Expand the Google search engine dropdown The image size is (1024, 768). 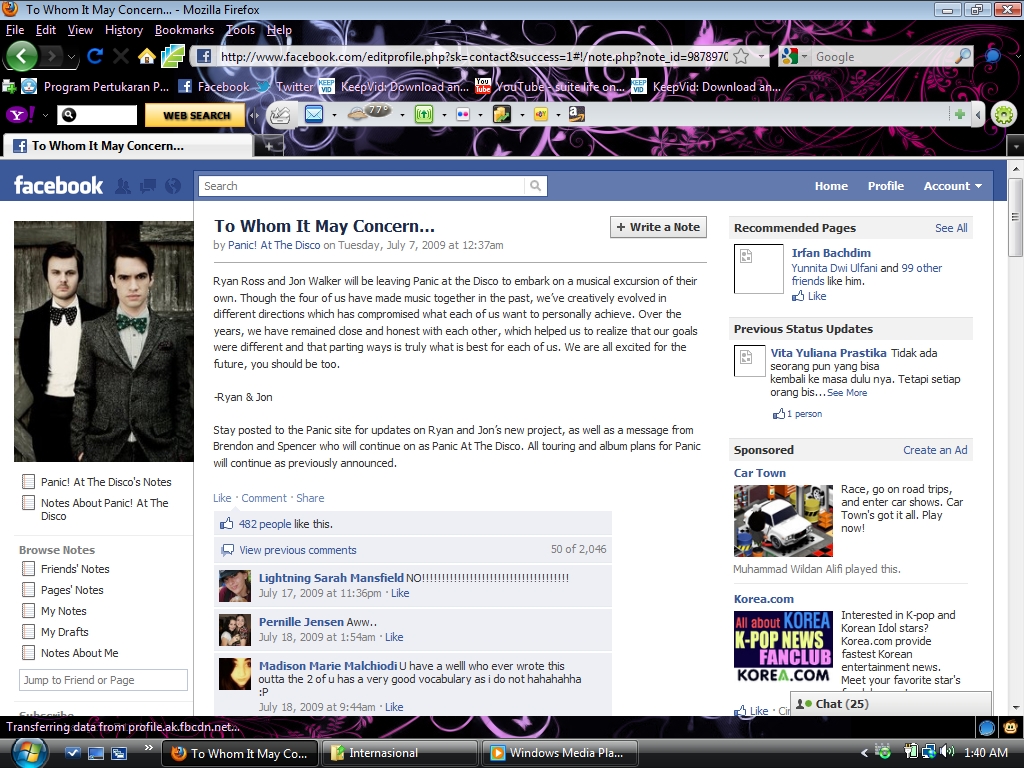[x=804, y=57]
